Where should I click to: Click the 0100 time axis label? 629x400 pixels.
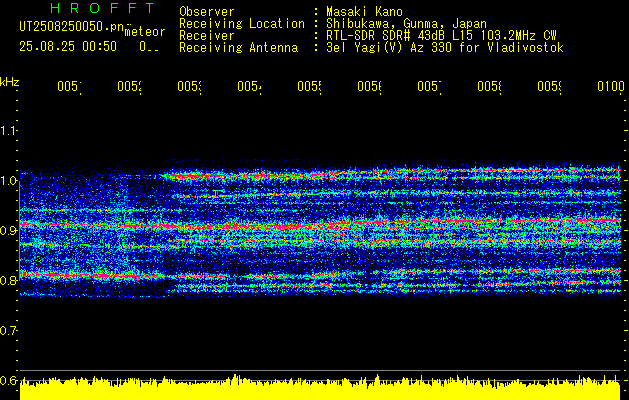pos(611,86)
